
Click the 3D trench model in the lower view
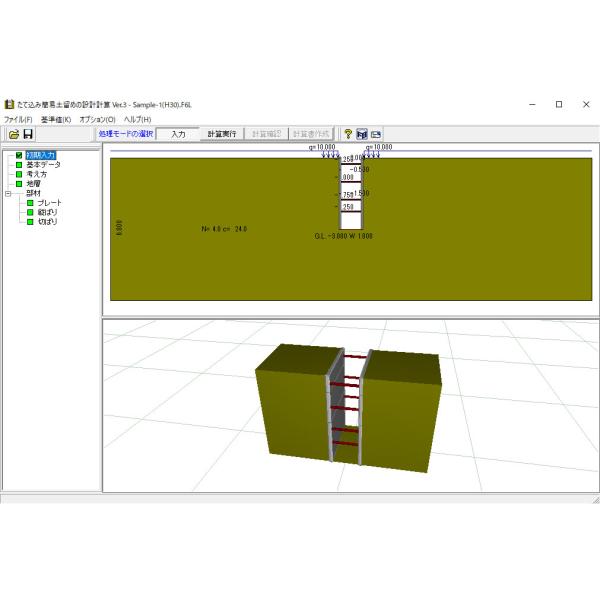[x=348, y=408]
